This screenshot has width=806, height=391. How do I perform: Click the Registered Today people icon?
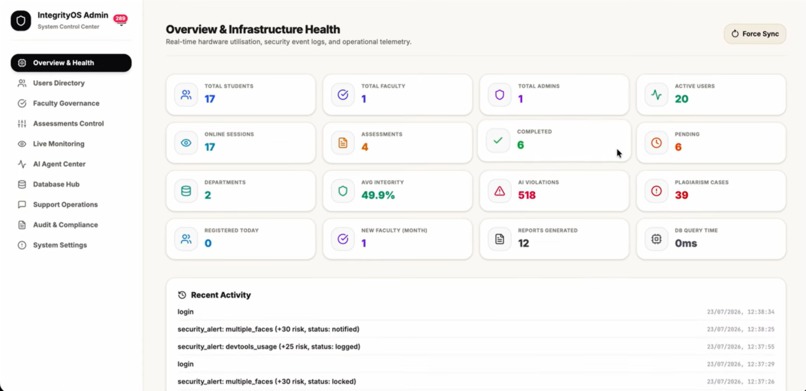(x=186, y=239)
